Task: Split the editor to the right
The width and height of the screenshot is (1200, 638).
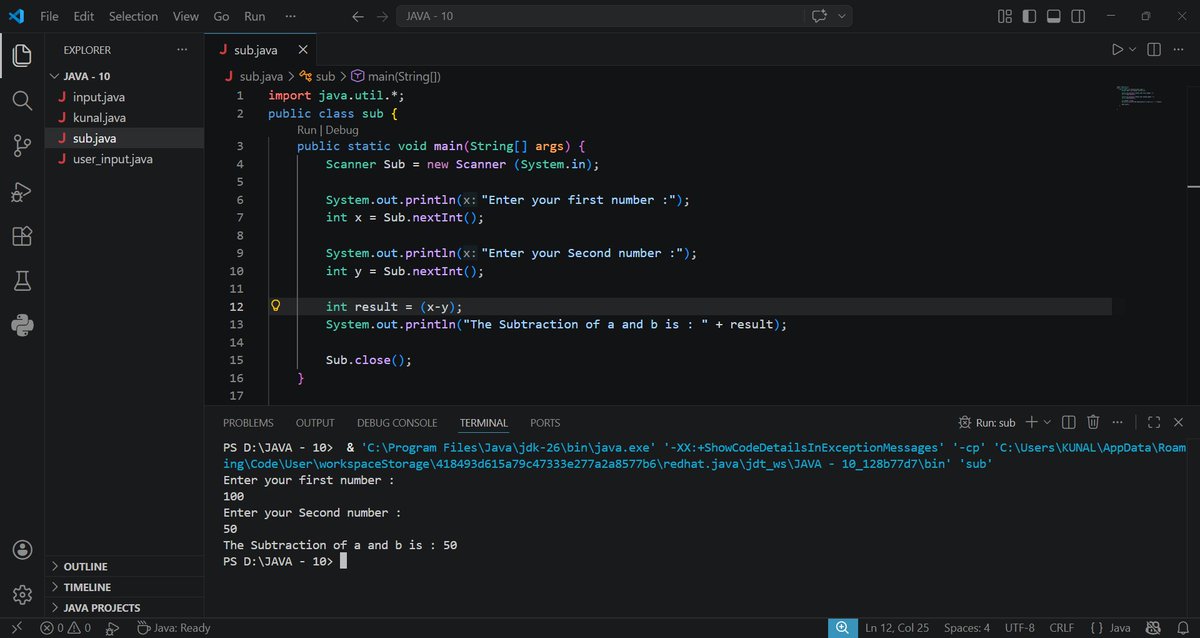Action: (1153, 49)
